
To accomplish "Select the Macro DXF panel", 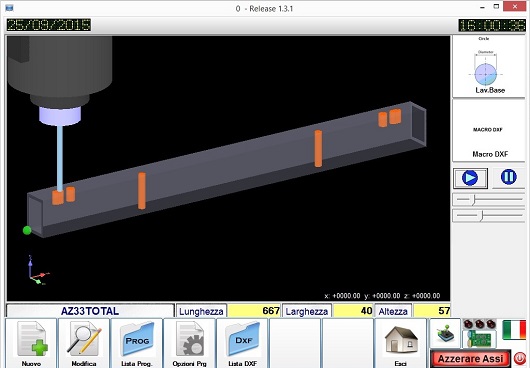I will [x=489, y=131].
